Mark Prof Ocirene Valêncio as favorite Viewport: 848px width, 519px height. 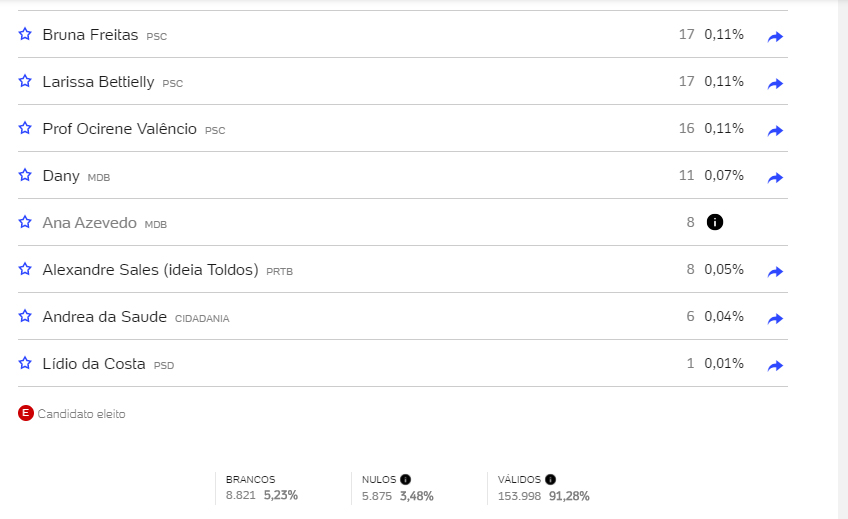[25, 128]
